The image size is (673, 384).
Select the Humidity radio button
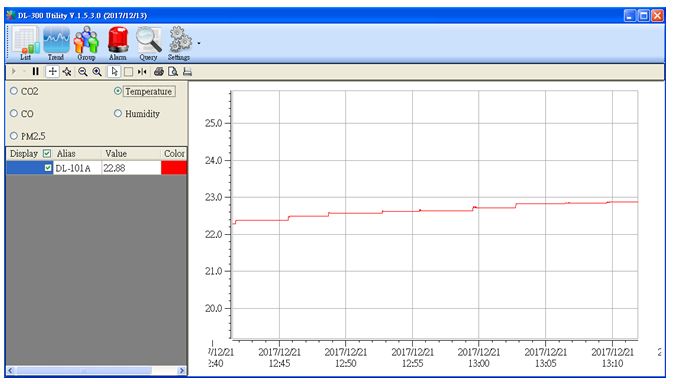coord(118,113)
